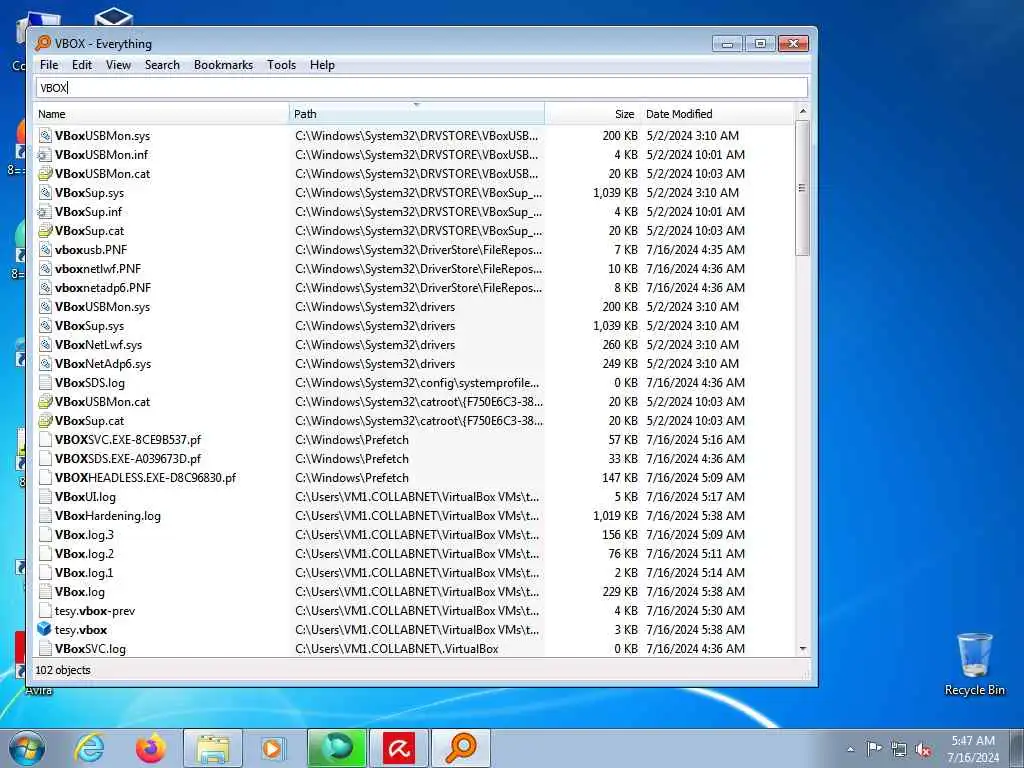Open the Search menu
Image resolution: width=1024 pixels, height=768 pixels.
pyautogui.click(x=162, y=65)
